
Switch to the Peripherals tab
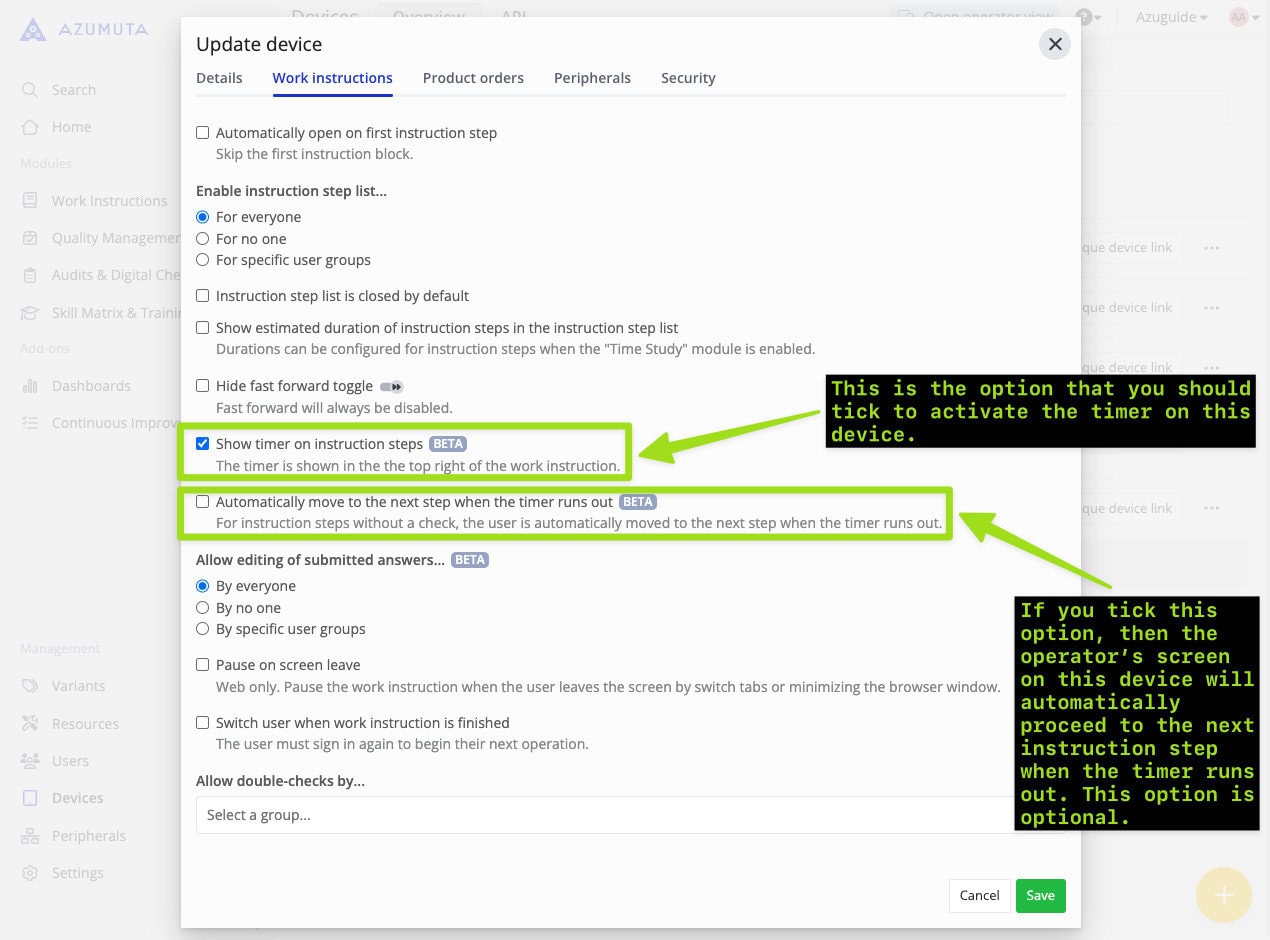[592, 78]
